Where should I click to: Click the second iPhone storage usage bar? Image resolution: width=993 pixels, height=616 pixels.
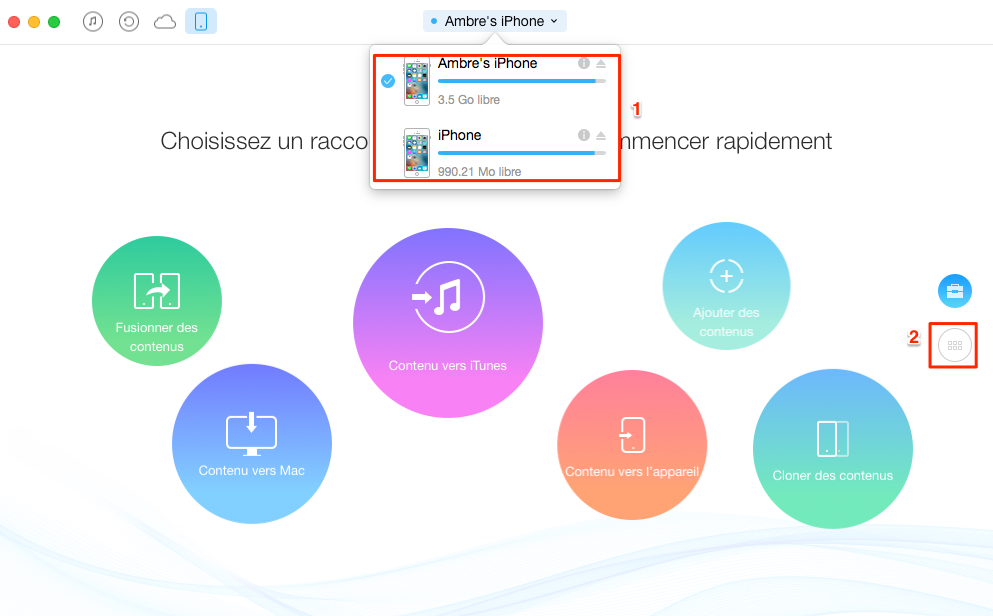[x=522, y=153]
